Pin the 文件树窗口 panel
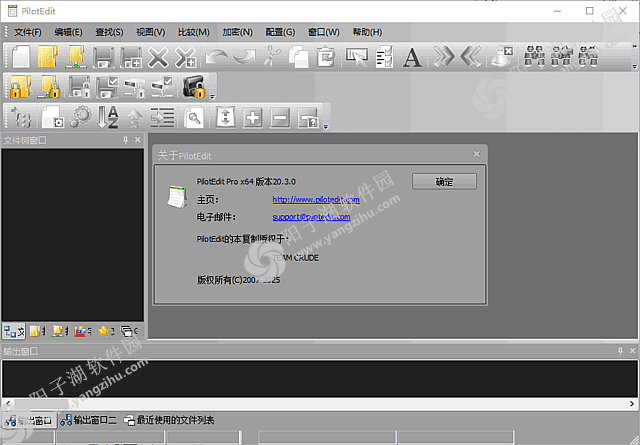The height and width of the screenshot is (445, 640). [x=125, y=140]
